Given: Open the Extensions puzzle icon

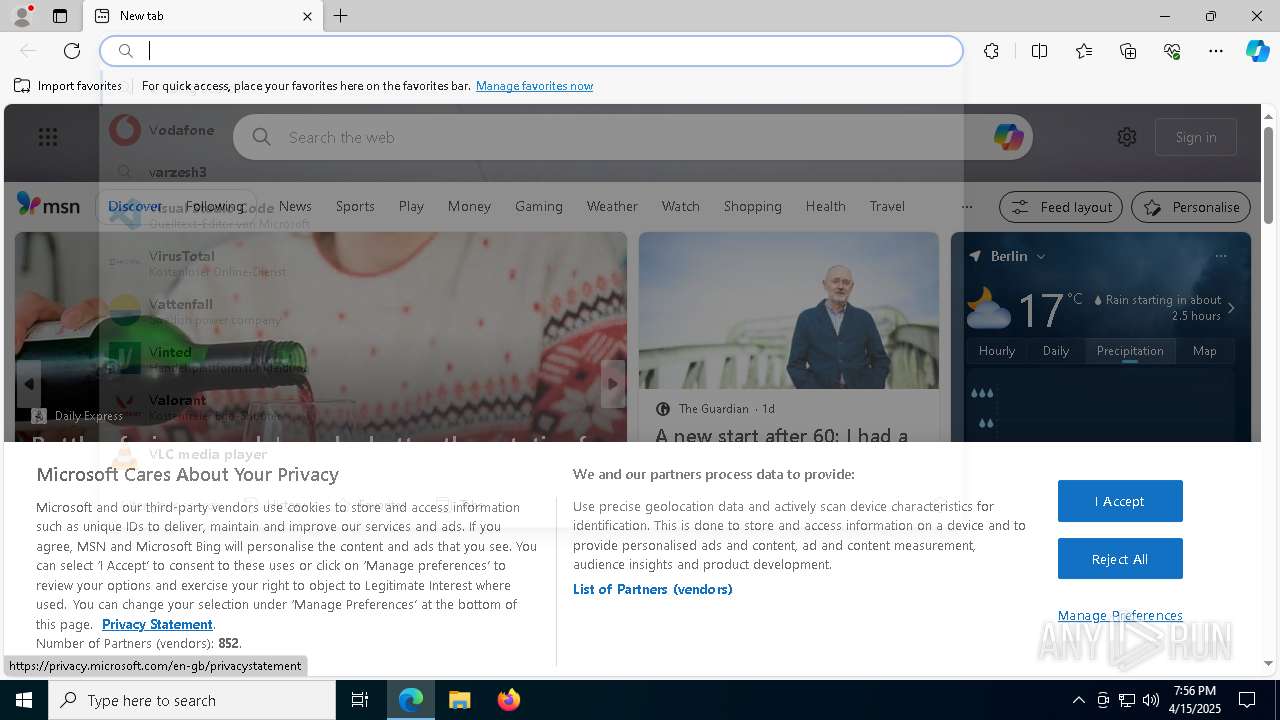Looking at the screenshot, I should pos(991,51).
